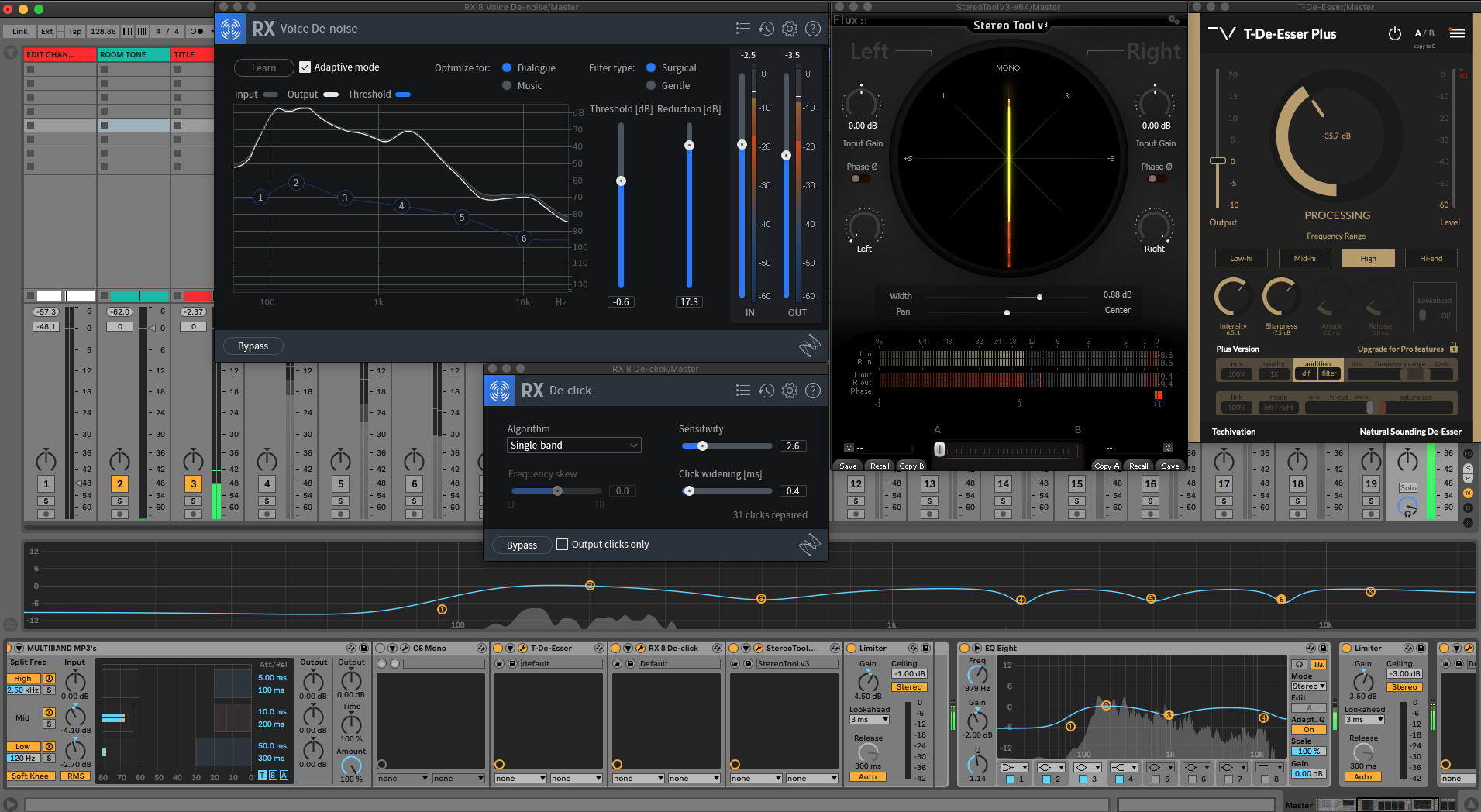
Task: Select Music optimize option
Action: coord(507,86)
